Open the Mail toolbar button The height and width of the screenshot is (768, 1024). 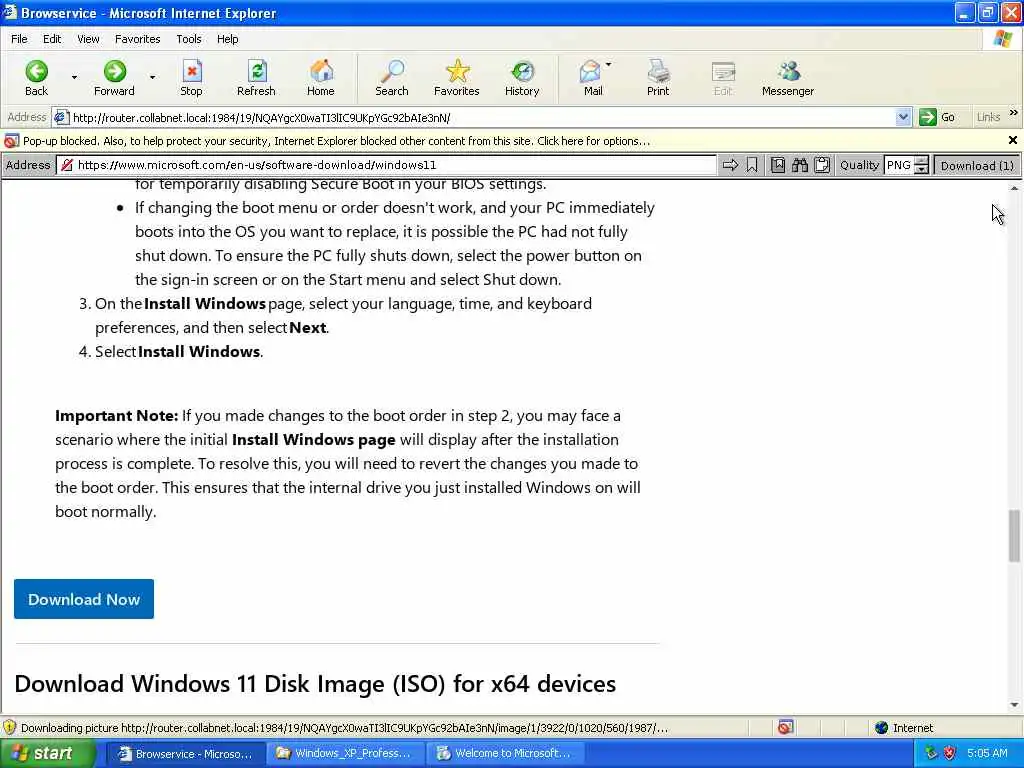[592, 78]
